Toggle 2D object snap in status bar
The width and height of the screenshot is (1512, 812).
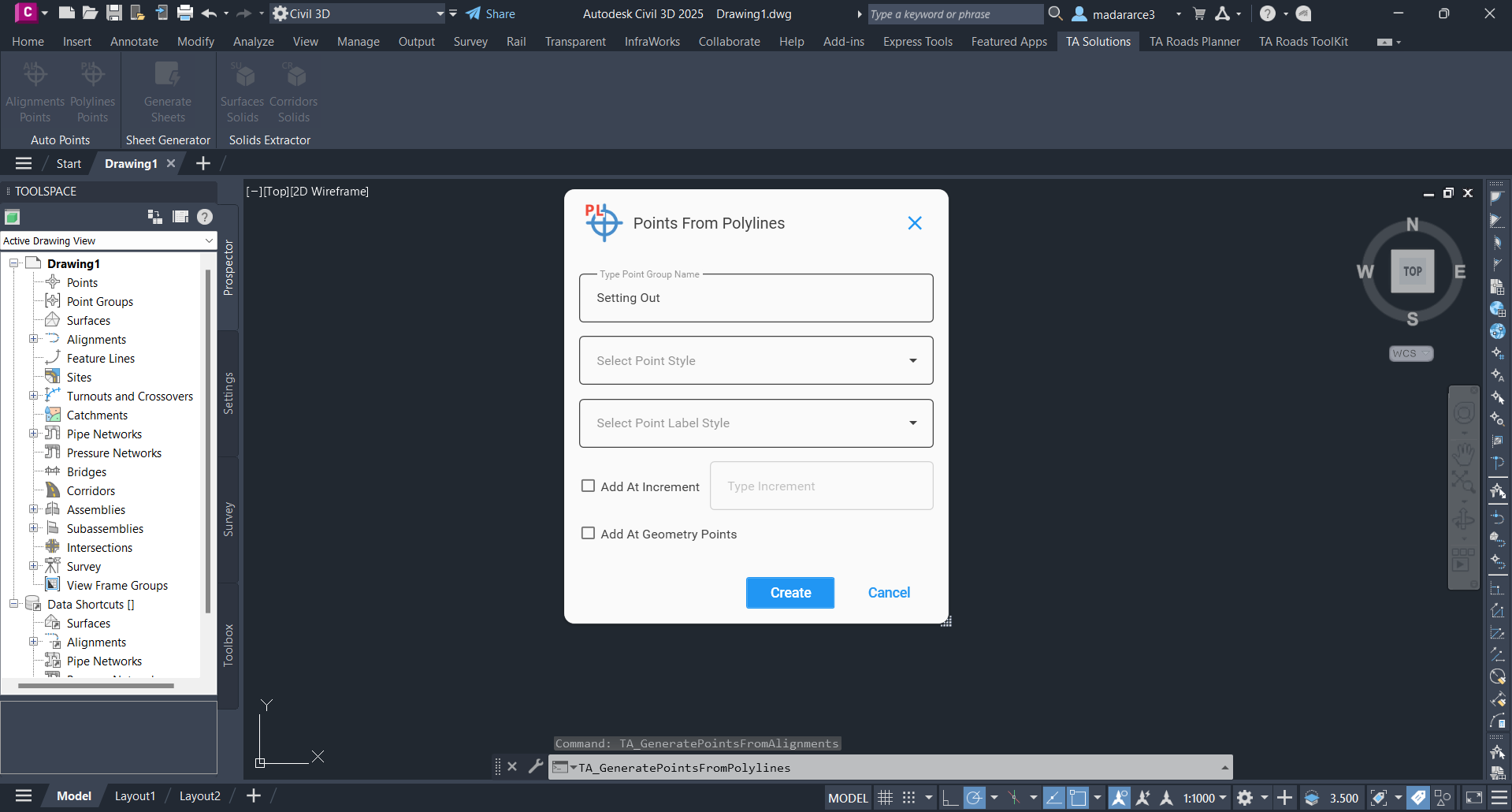[x=1078, y=798]
